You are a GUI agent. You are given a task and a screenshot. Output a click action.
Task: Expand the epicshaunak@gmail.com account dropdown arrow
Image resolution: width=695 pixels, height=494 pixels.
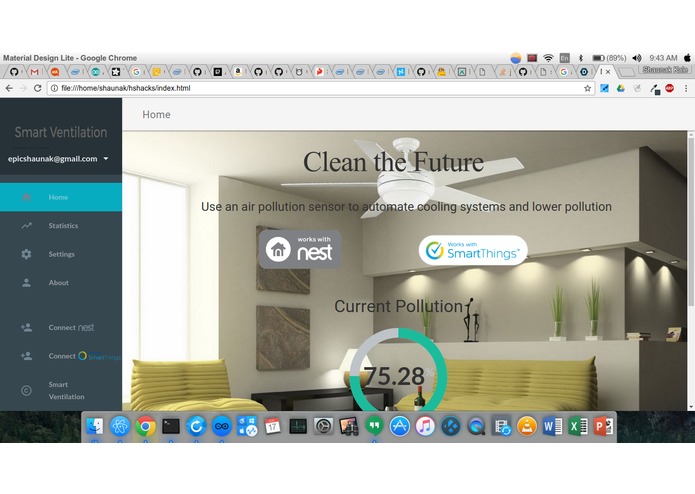coord(106,159)
